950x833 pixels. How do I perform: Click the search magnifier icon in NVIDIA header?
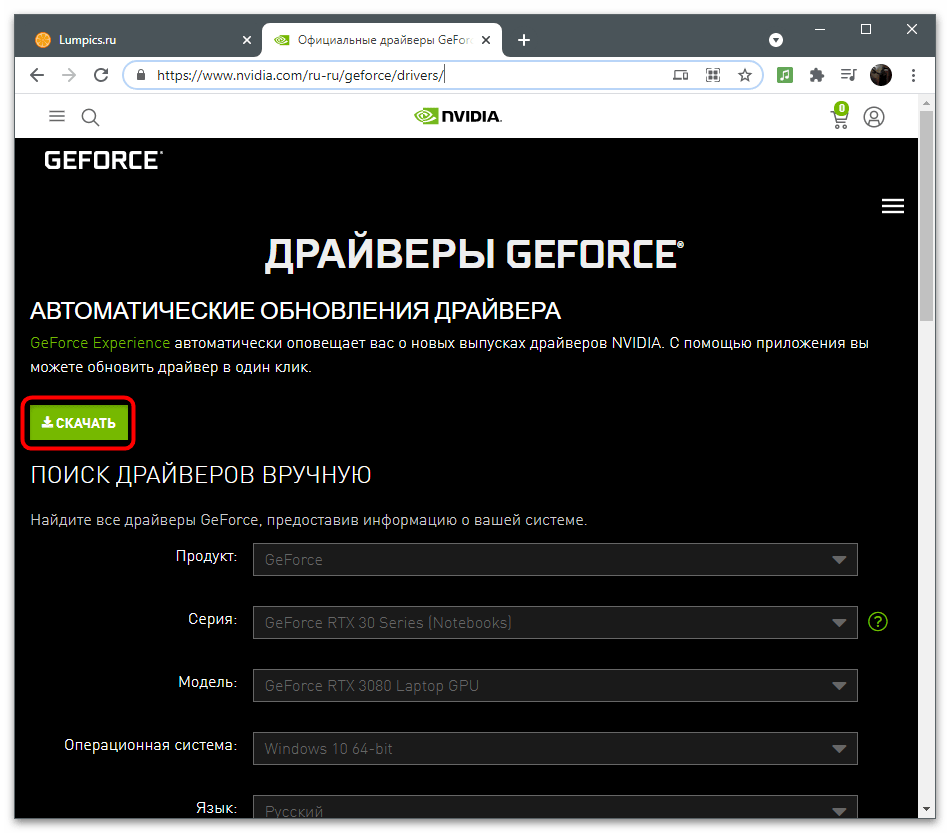click(90, 117)
